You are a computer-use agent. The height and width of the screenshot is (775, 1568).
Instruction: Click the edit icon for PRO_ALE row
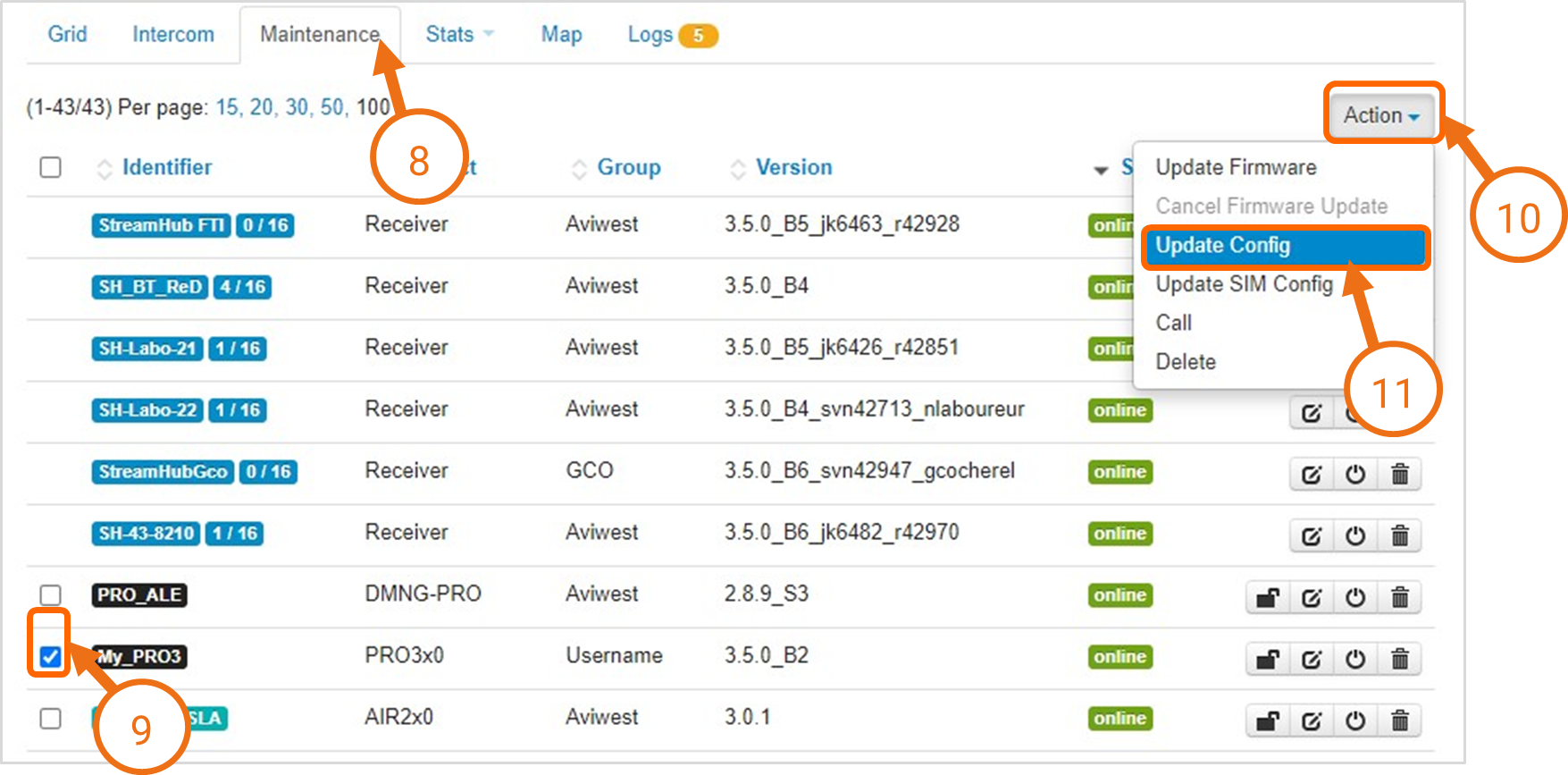point(1311,598)
